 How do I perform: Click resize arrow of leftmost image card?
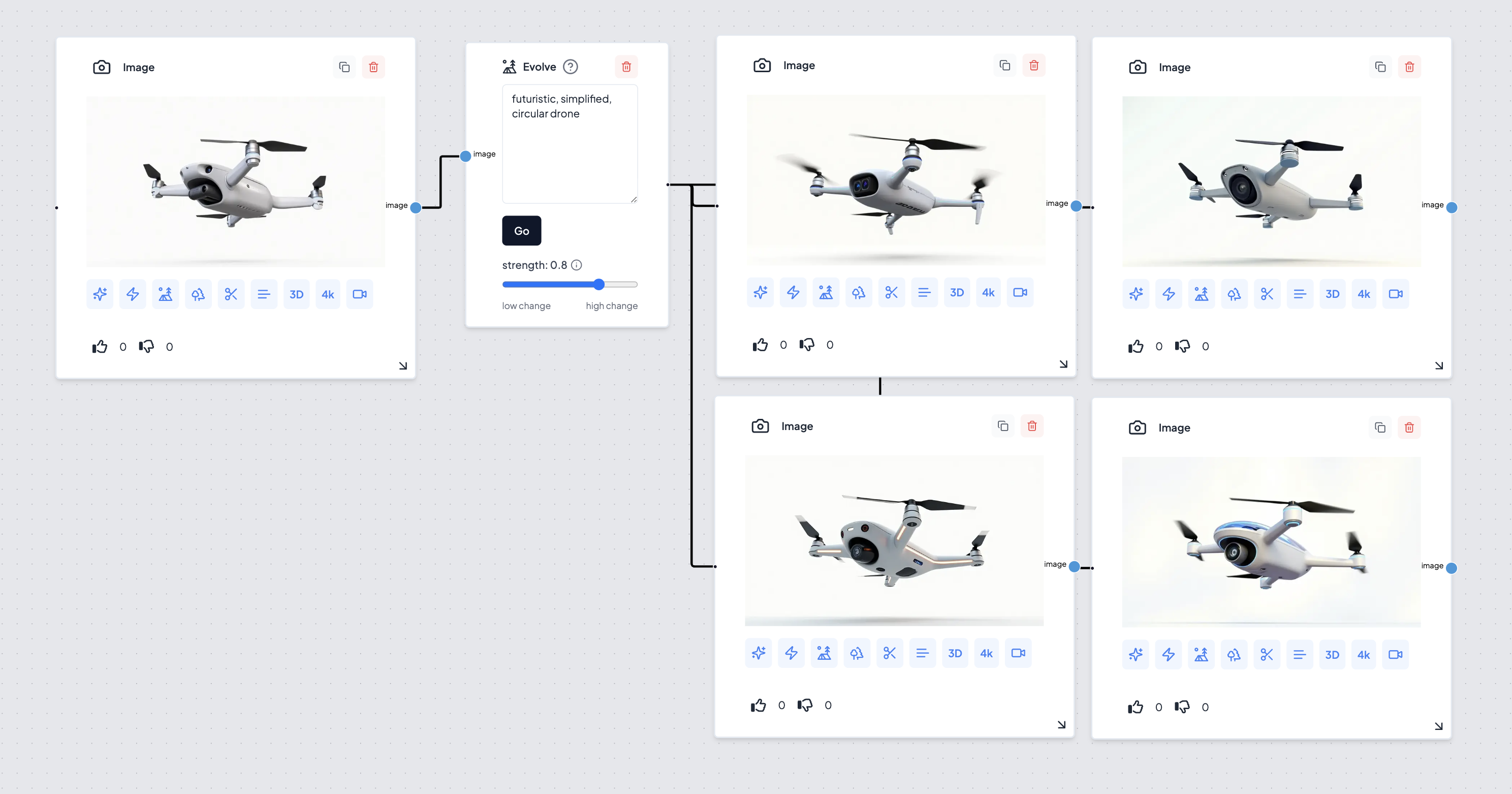(x=403, y=366)
